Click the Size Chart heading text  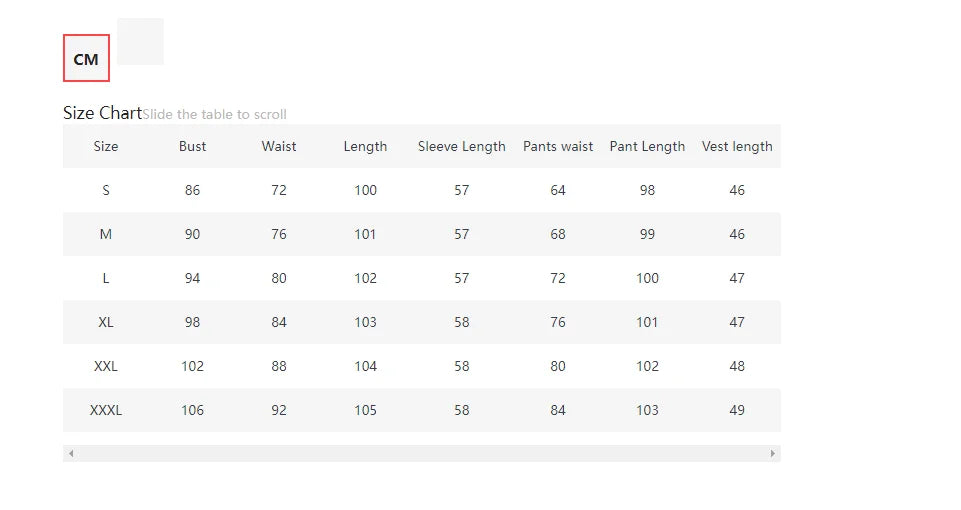click(x=102, y=113)
